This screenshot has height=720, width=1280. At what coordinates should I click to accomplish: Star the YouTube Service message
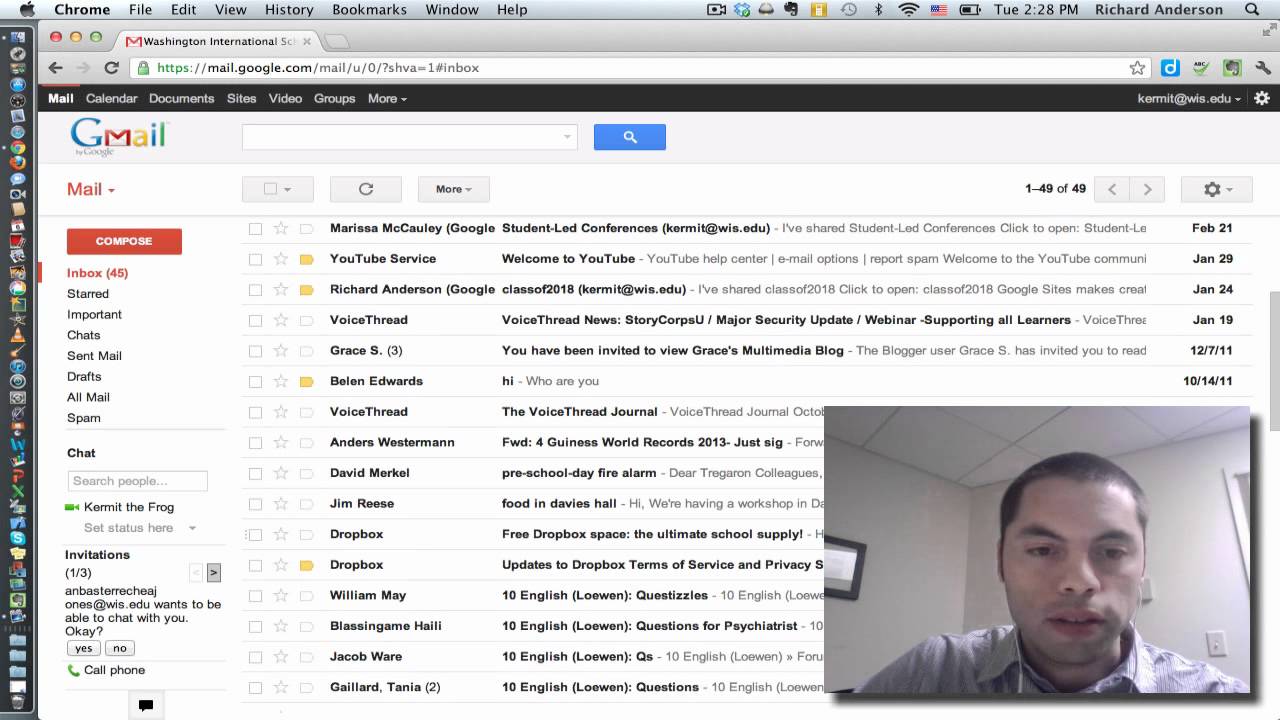click(281, 259)
